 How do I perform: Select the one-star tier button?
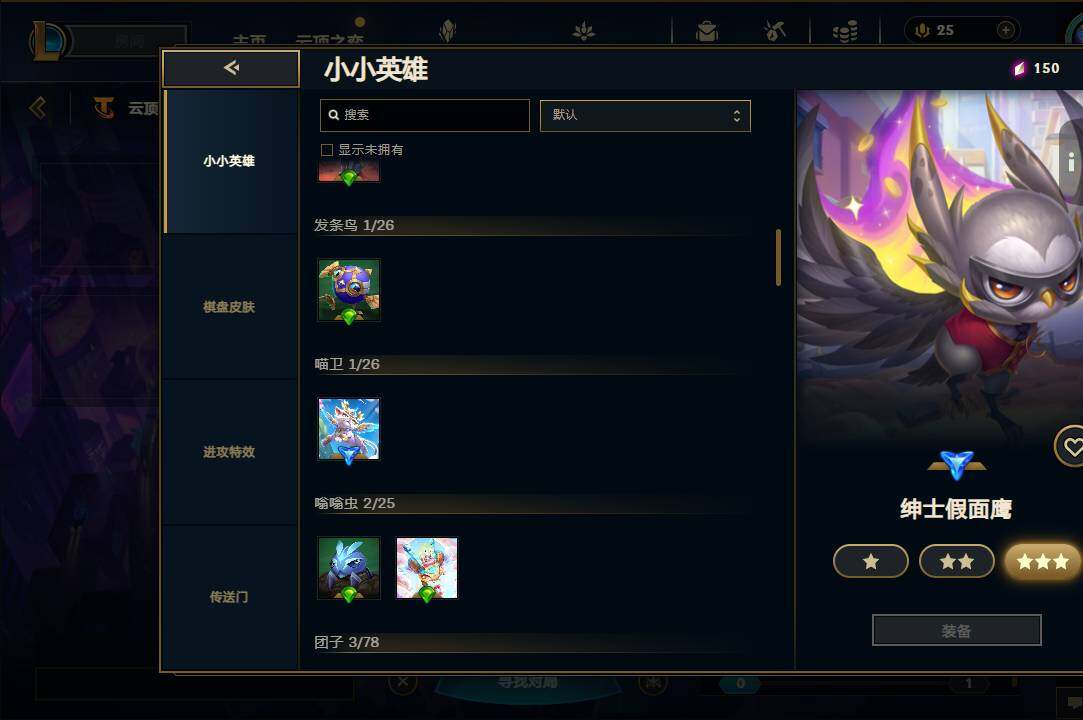click(870, 561)
